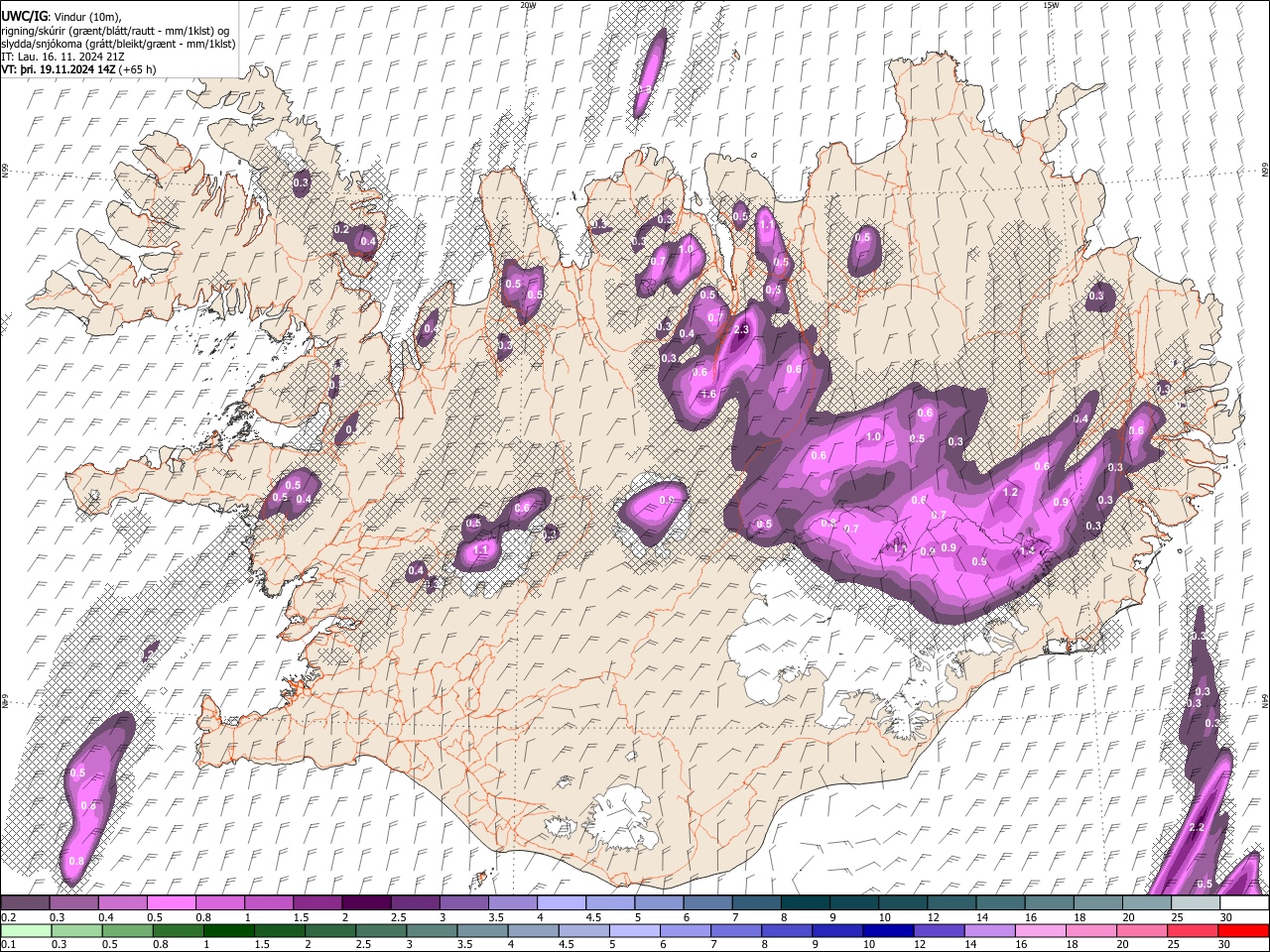Viewport: 1270px width, 952px height.
Task: Click the '20W' longitude label
Action: [x=528, y=5]
